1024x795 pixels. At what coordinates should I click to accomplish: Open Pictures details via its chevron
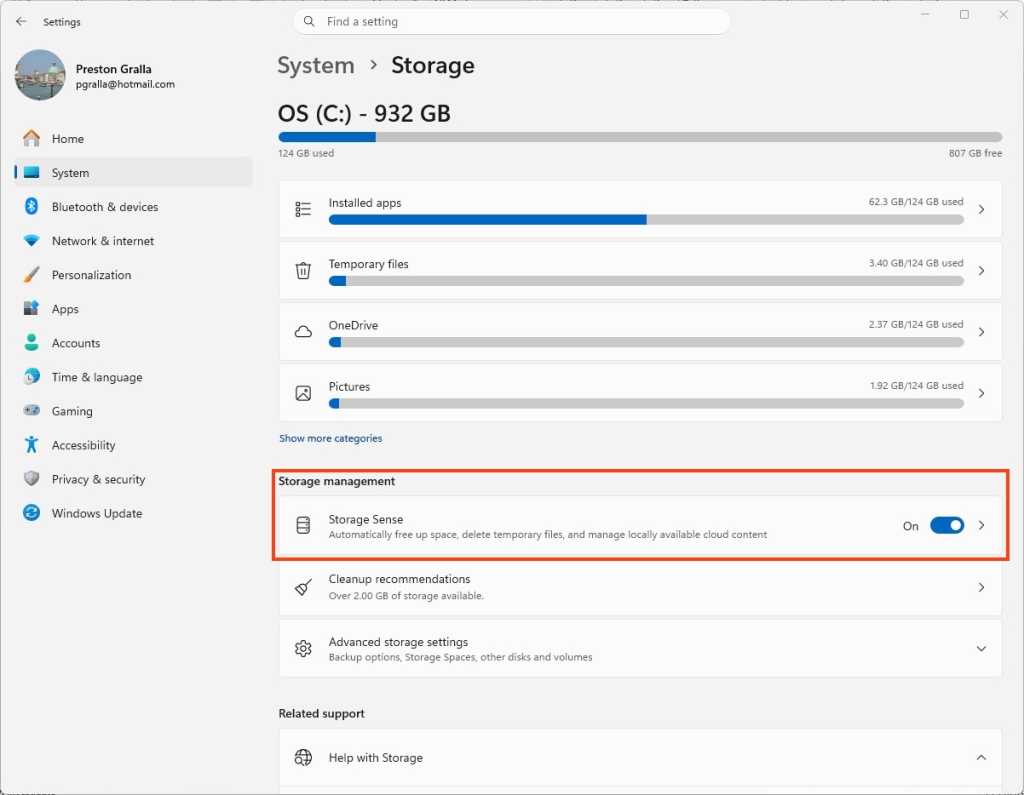click(981, 393)
